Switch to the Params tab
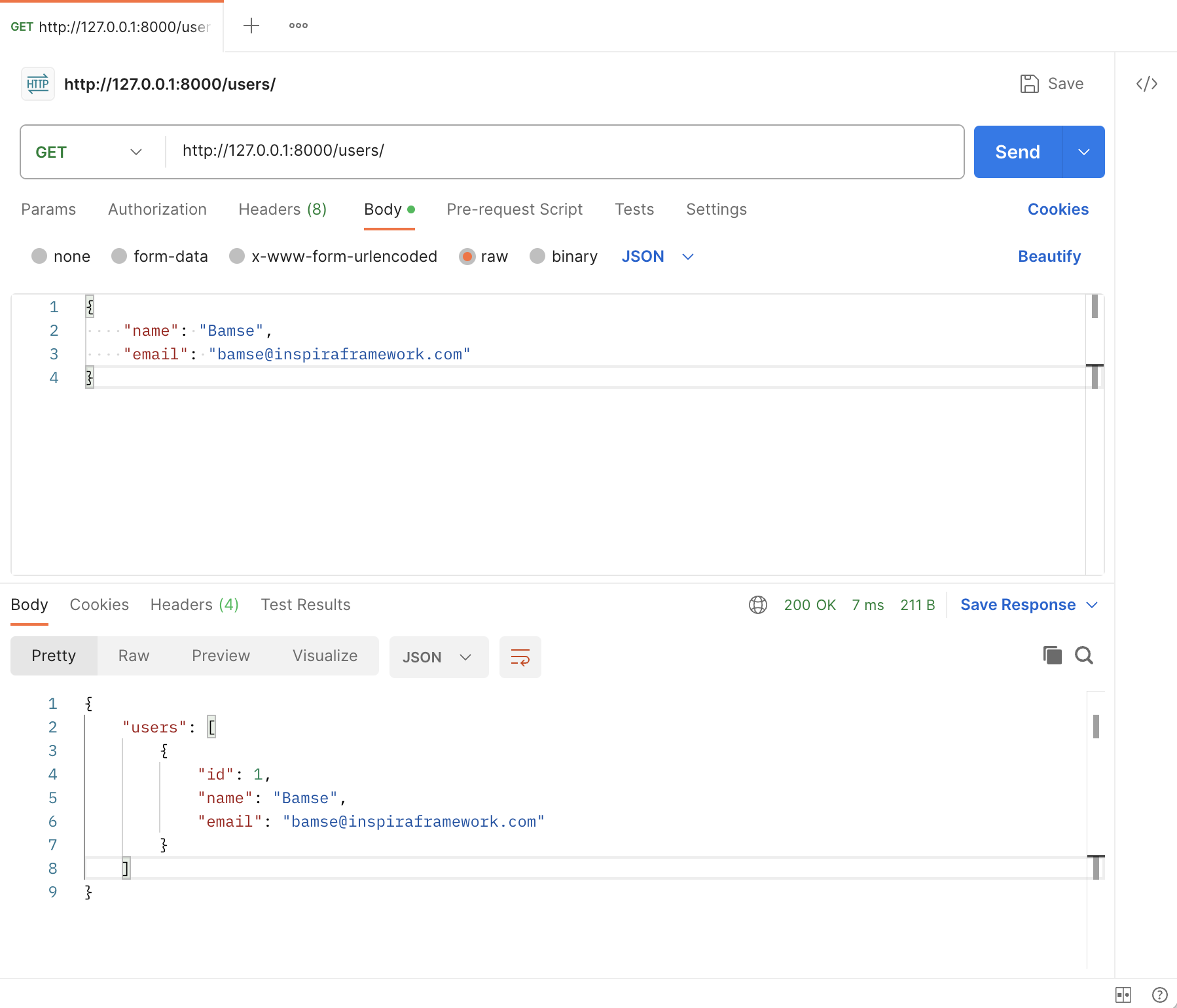 [x=48, y=209]
